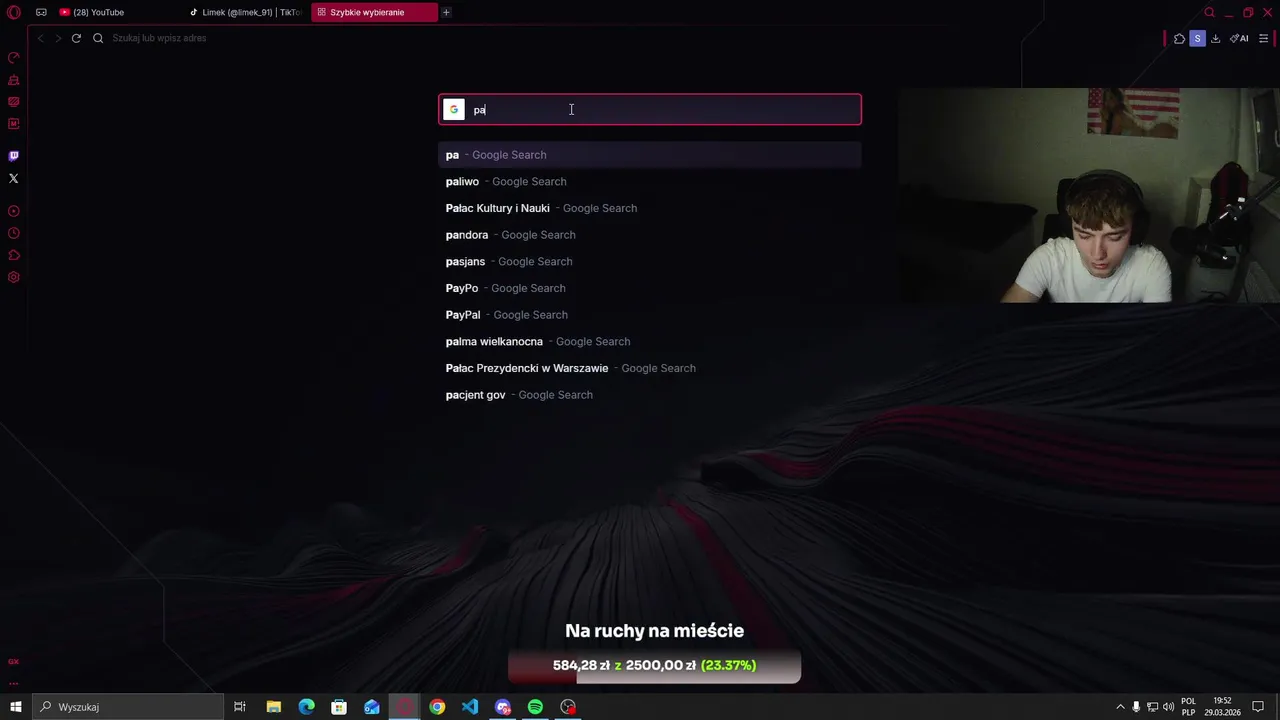Open the downloads icon in toolbar
The height and width of the screenshot is (720, 1280).
(1215, 38)
